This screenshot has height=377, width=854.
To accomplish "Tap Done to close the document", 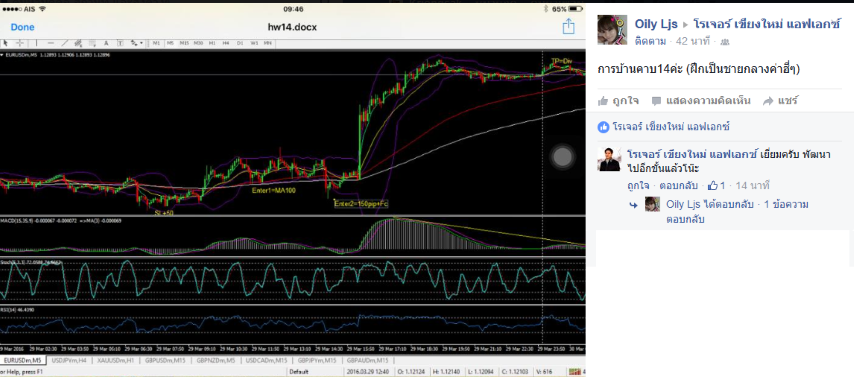I will click(22, 27).
